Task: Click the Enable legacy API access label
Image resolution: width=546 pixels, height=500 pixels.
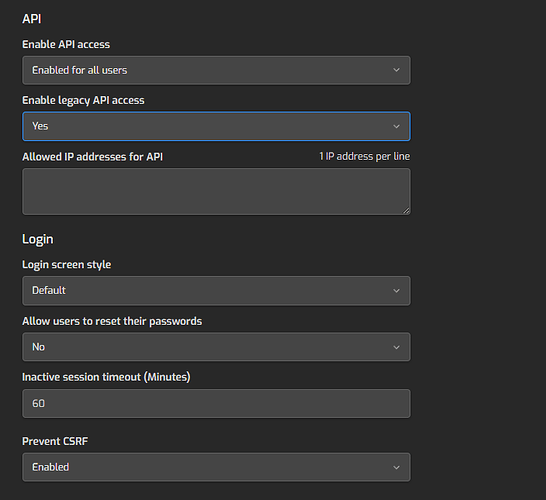Action: point(83,101)
